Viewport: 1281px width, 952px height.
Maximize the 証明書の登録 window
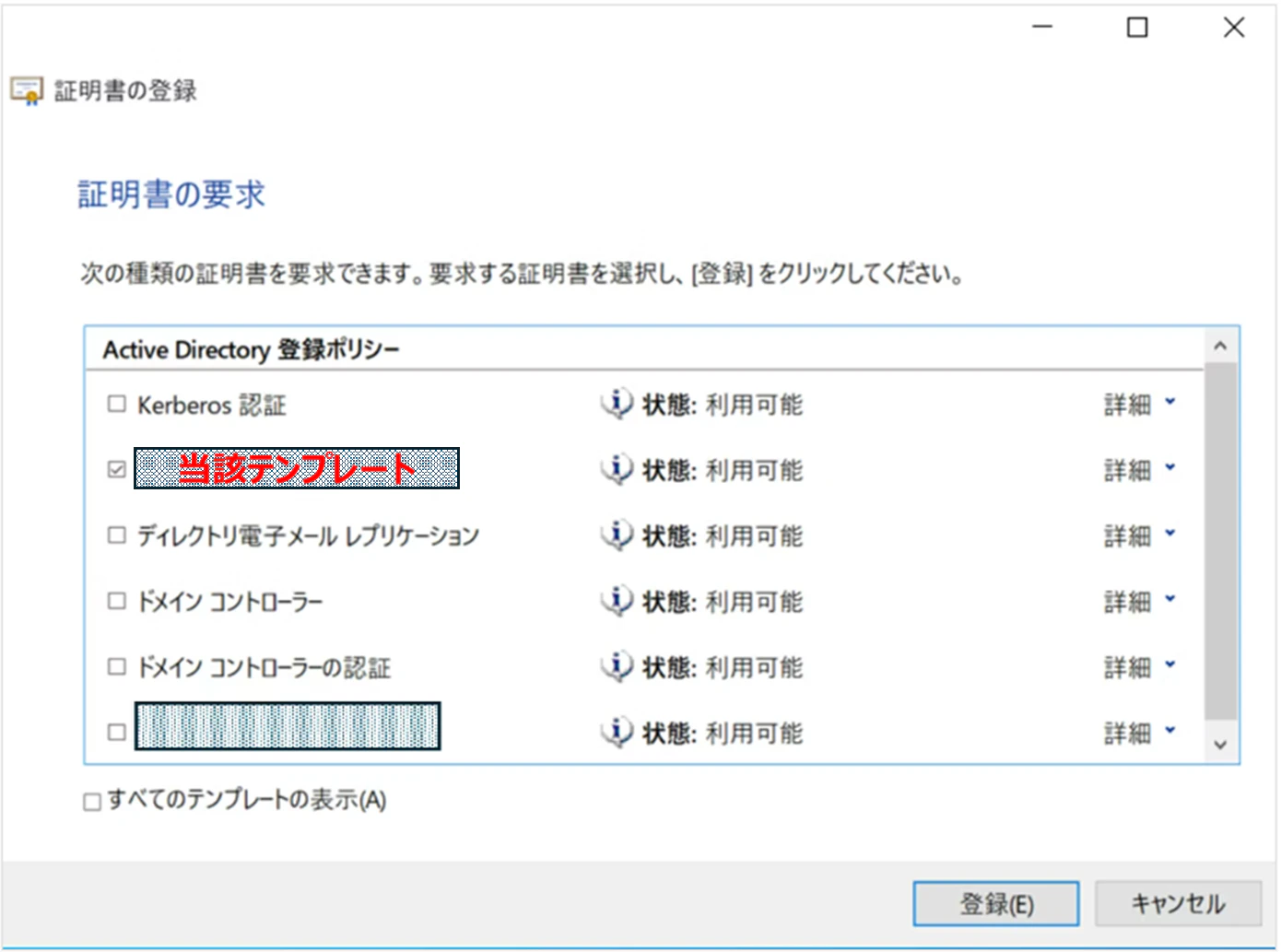1138,28
